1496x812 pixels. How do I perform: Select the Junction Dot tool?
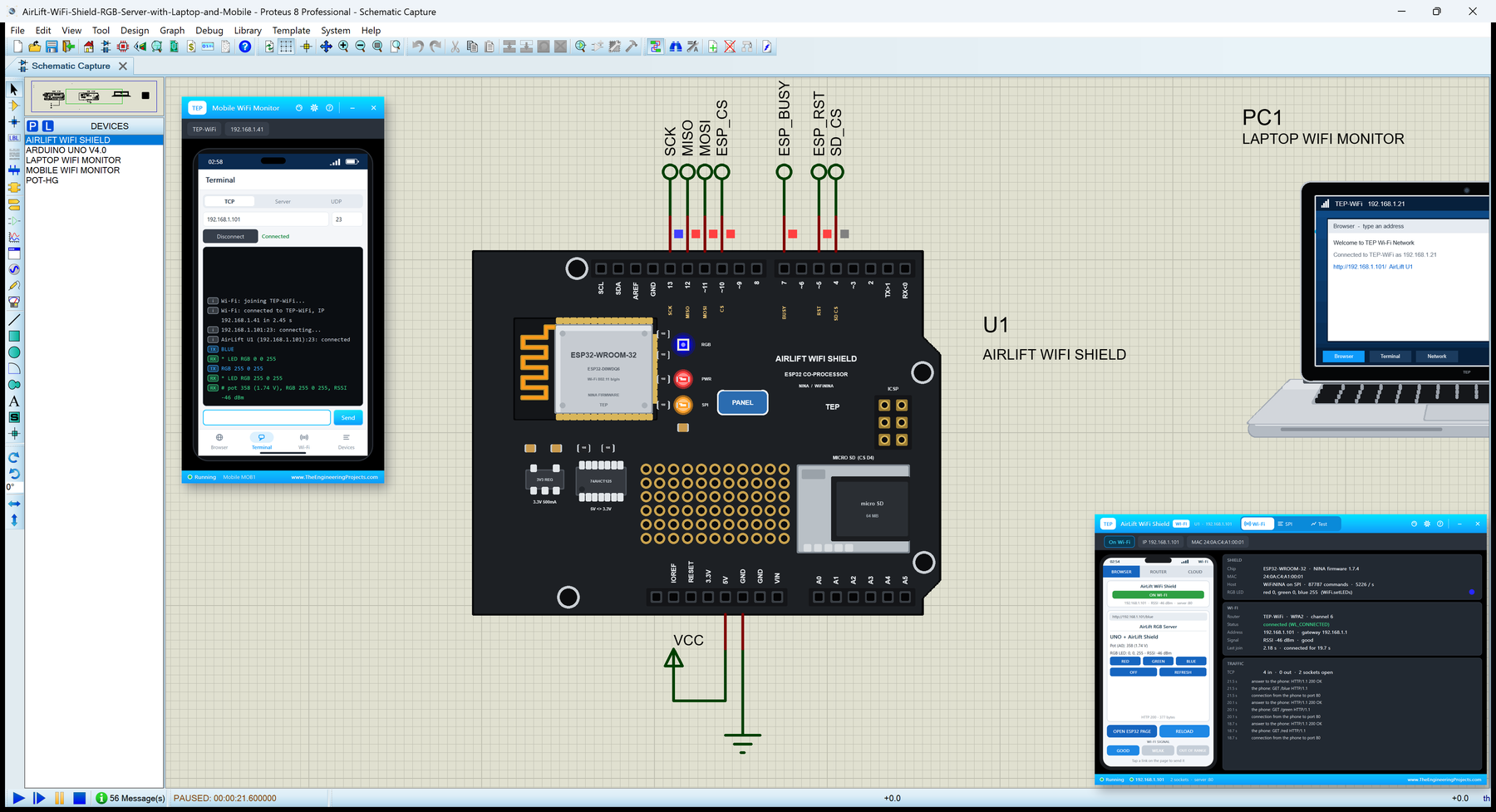14,122
